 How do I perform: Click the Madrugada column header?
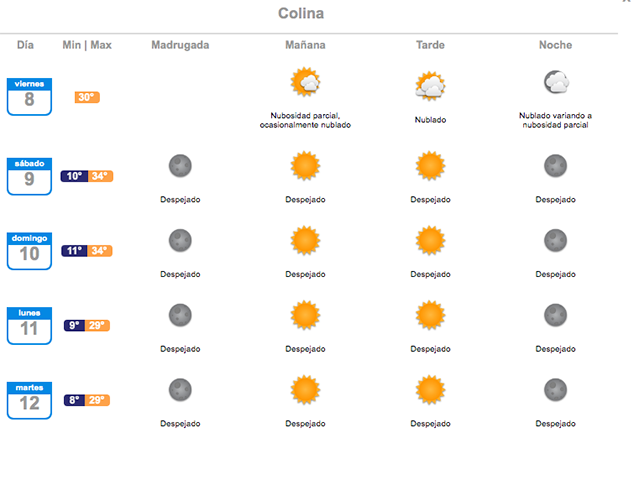point(180,45)
